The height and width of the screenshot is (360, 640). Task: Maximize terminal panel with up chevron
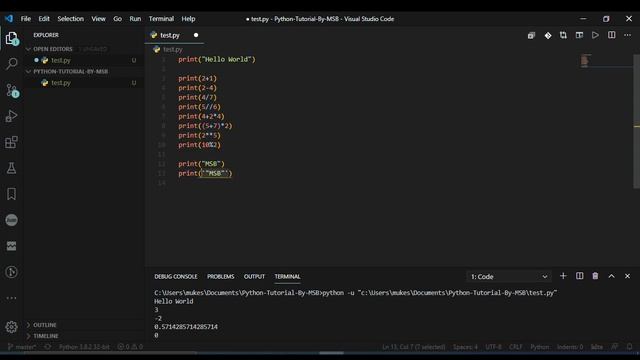coord(611,276)
